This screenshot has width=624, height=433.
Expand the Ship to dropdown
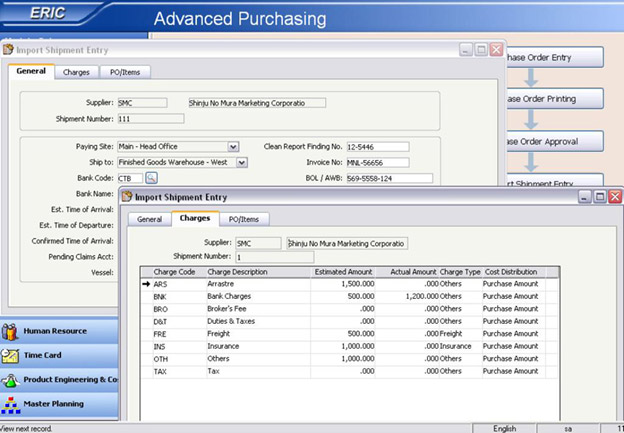242,162
